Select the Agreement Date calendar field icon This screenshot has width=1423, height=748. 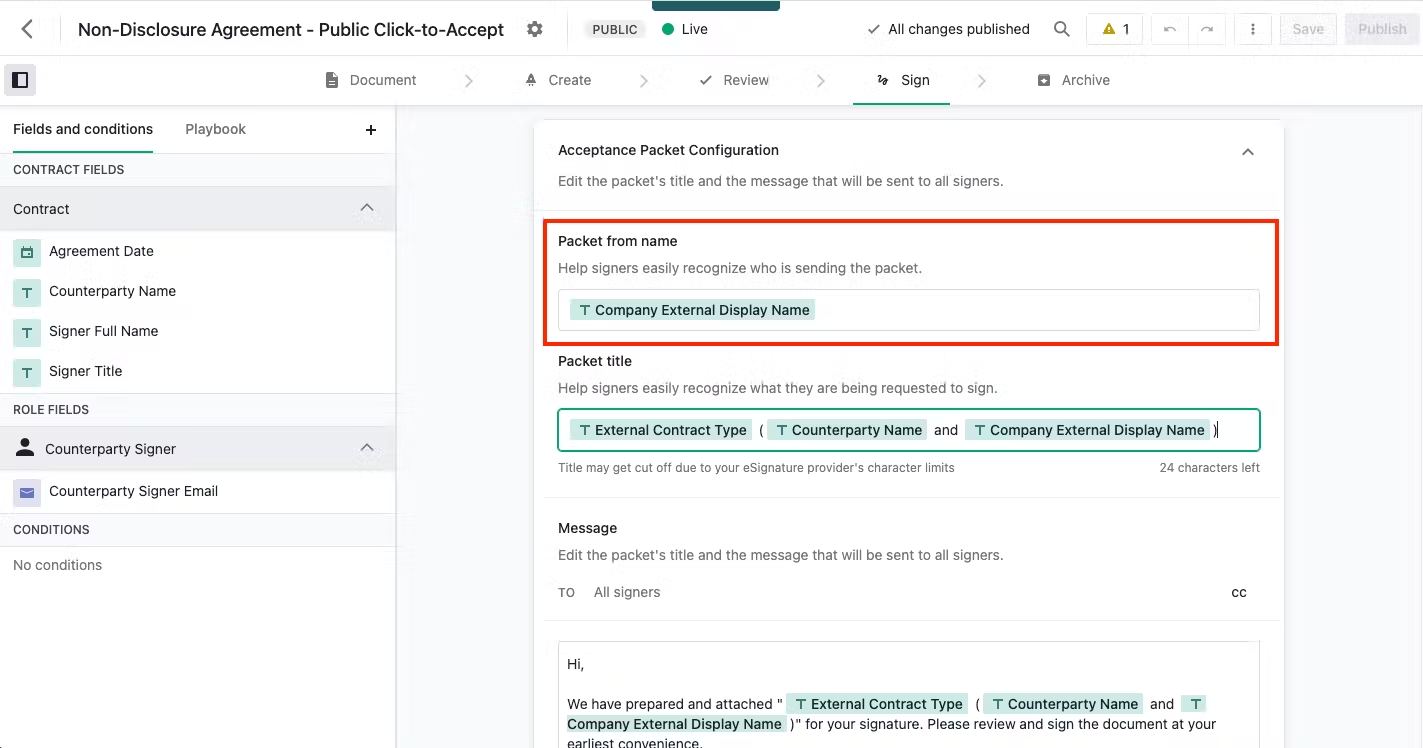pos(26,252)
